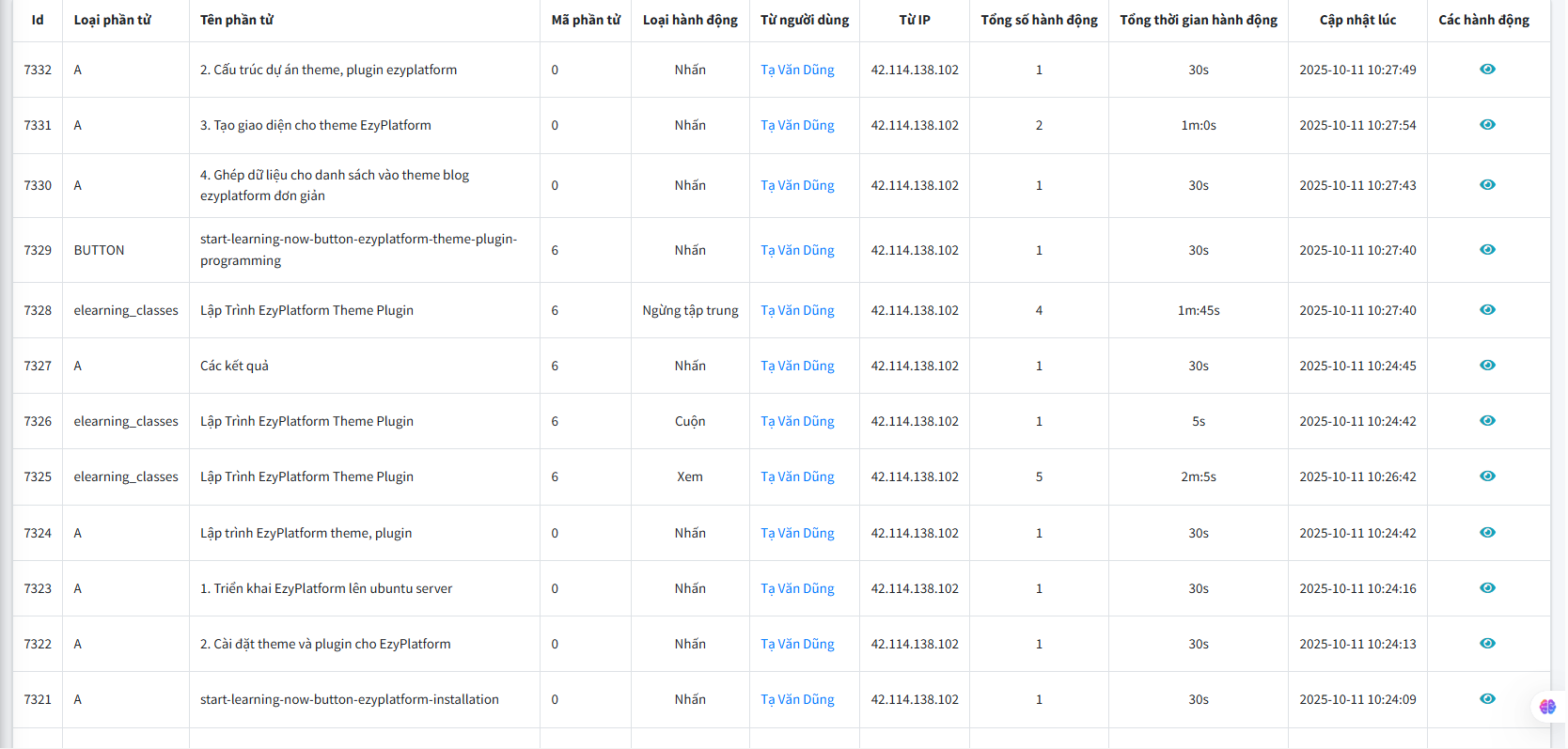Viewport: 1568px width, 749px height.
Task: Open eye icon for row 7329
Action: [x=1487, y=250]
